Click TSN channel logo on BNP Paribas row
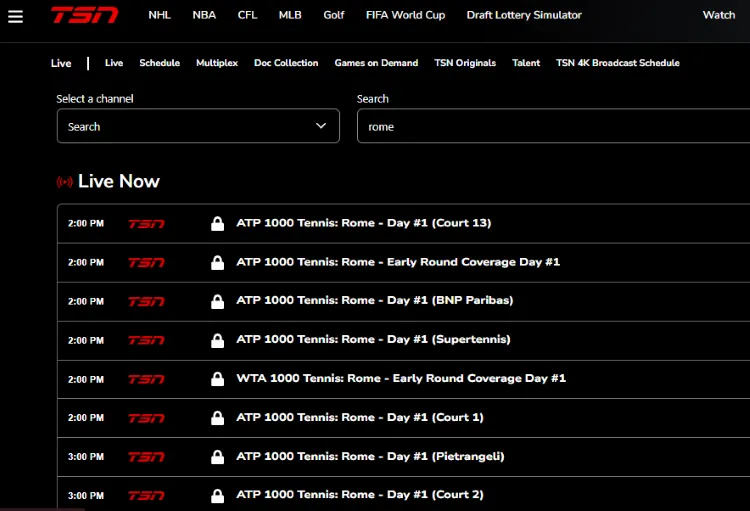 tap(146, 301)
